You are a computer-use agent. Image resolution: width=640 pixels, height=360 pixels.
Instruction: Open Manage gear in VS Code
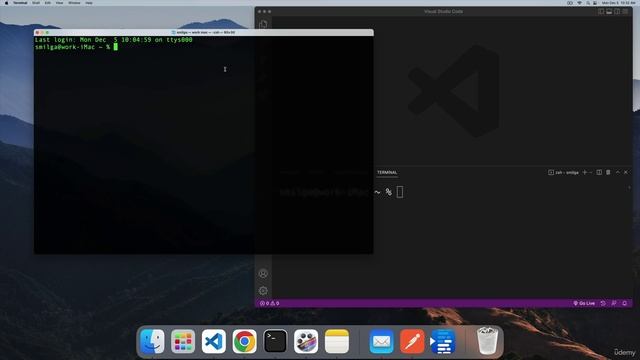tap(263, 291)
